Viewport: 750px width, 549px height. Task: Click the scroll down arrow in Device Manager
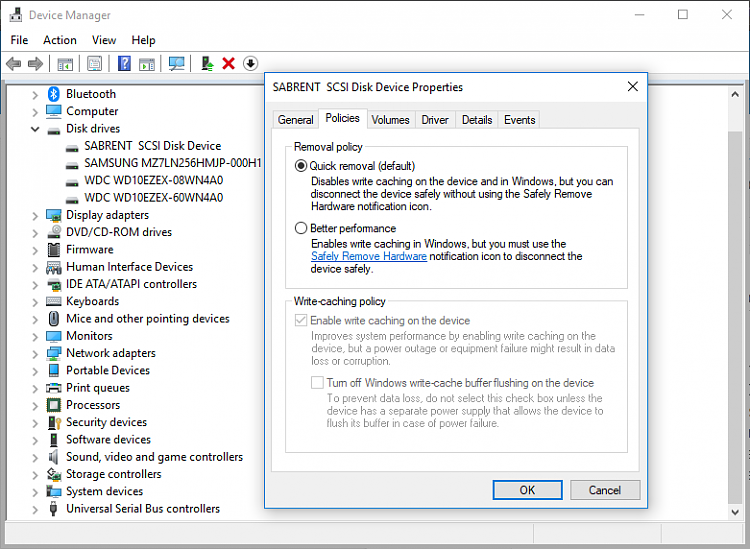[735, 512]
